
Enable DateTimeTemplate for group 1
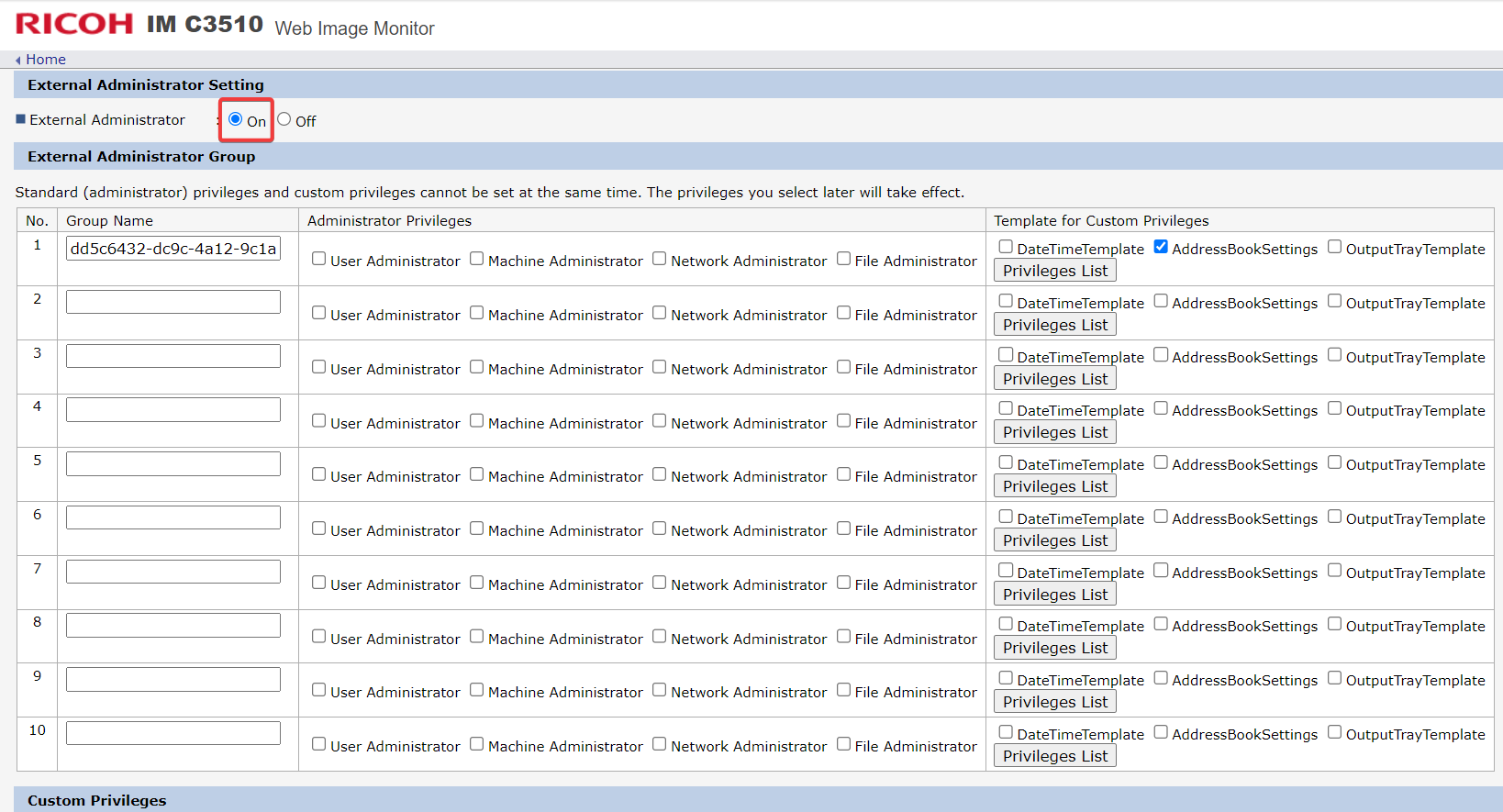[1007, 247]
